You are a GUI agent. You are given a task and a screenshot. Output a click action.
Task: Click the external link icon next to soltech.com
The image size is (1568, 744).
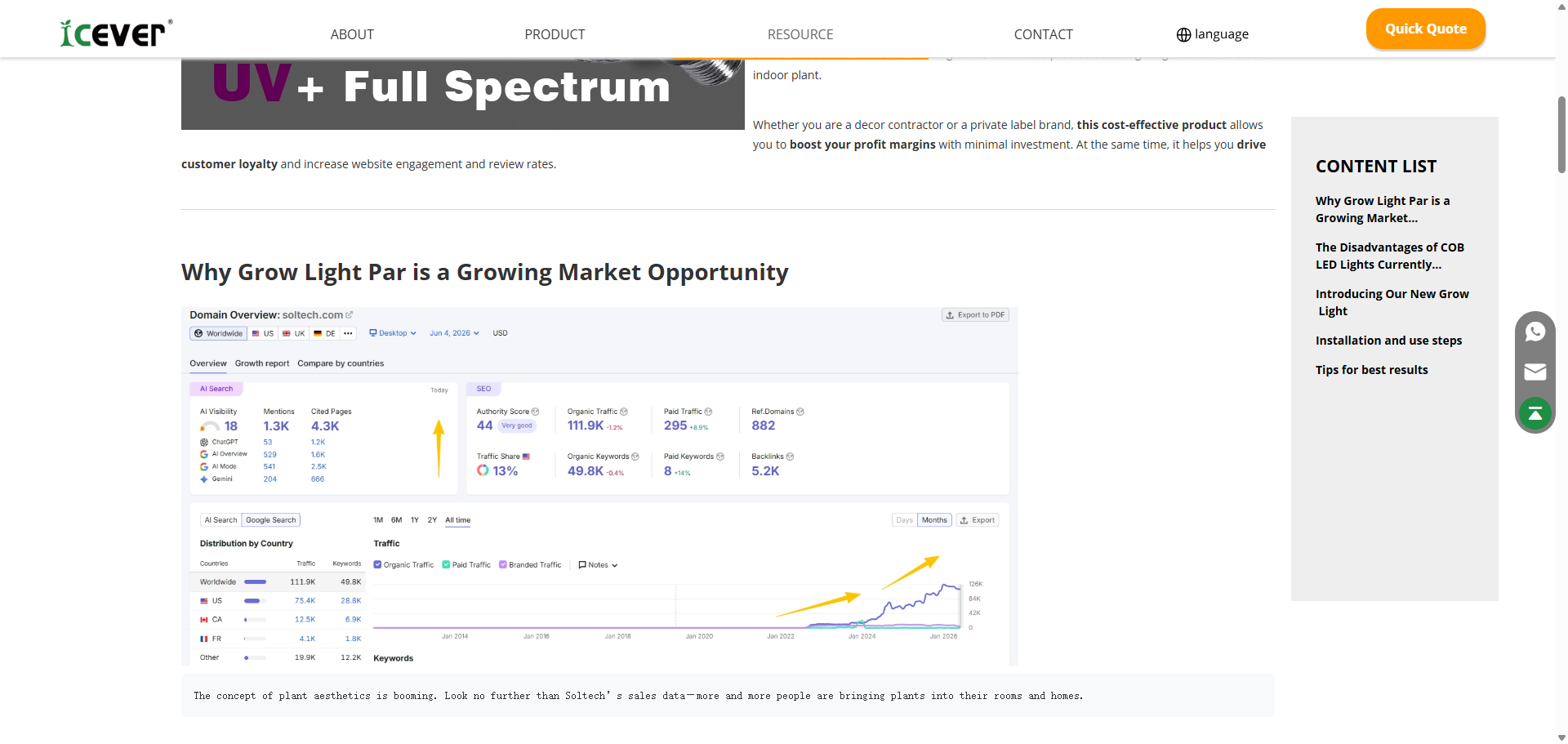pos(350,314)
